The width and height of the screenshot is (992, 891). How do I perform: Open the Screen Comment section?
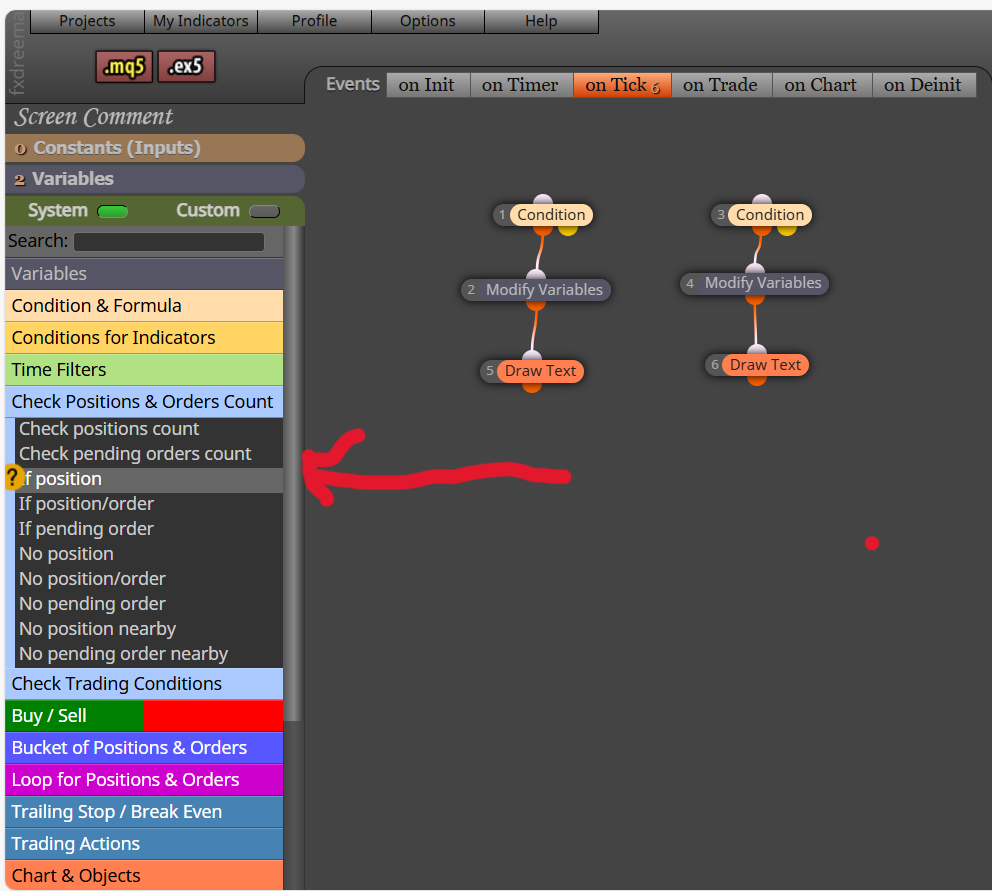pos(94,117)
